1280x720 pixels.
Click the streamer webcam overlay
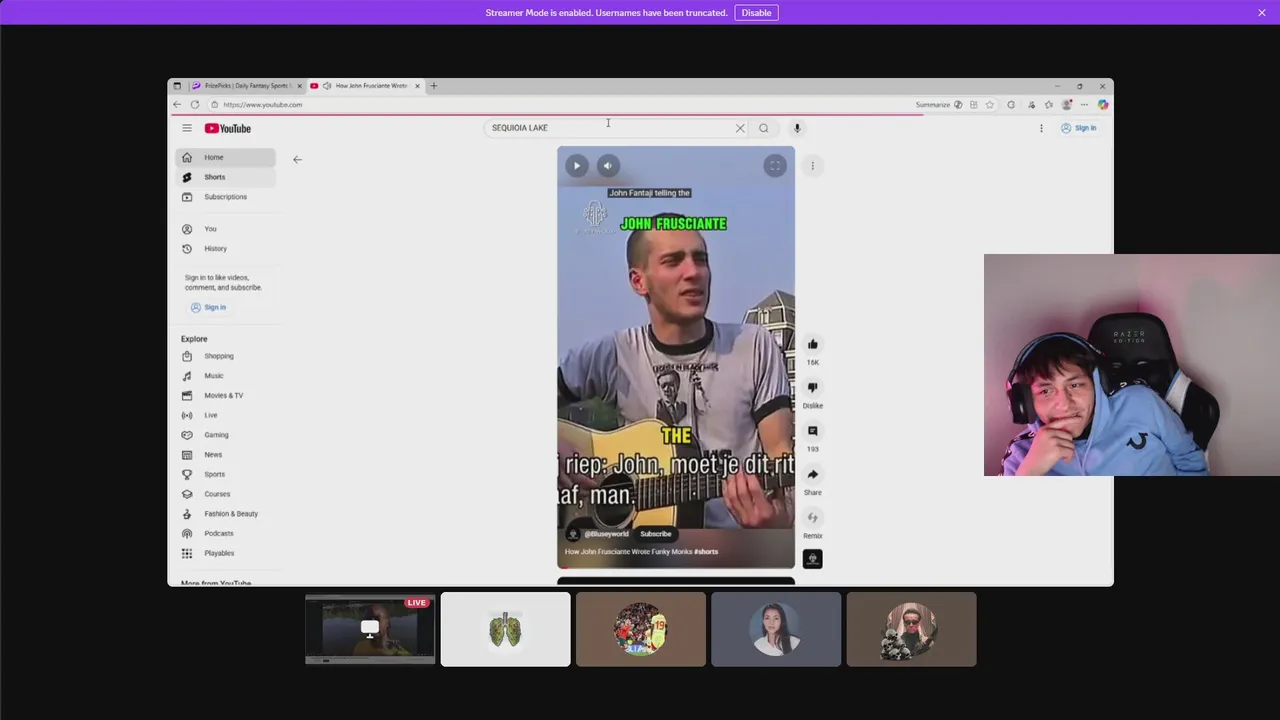click(x=1132, y=365)
